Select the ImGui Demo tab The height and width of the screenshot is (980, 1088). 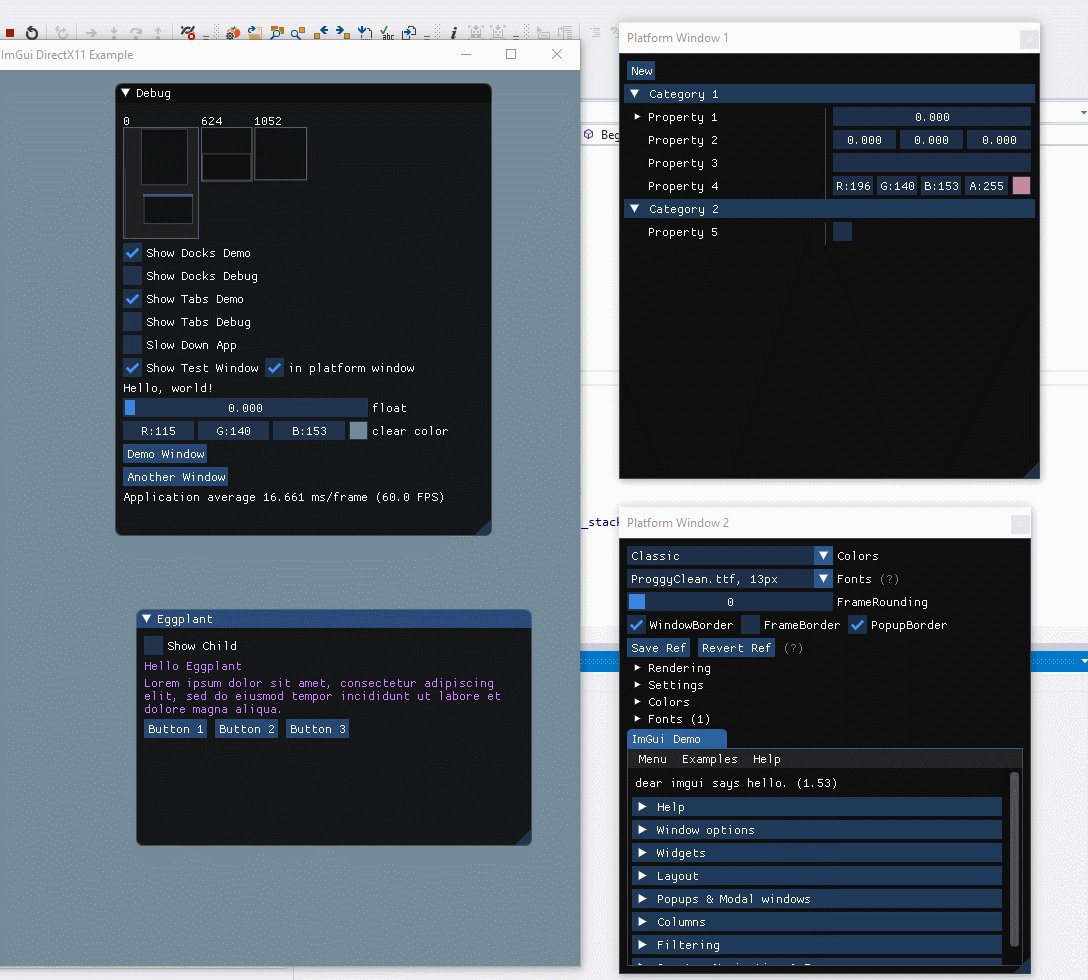click(677, 738)
